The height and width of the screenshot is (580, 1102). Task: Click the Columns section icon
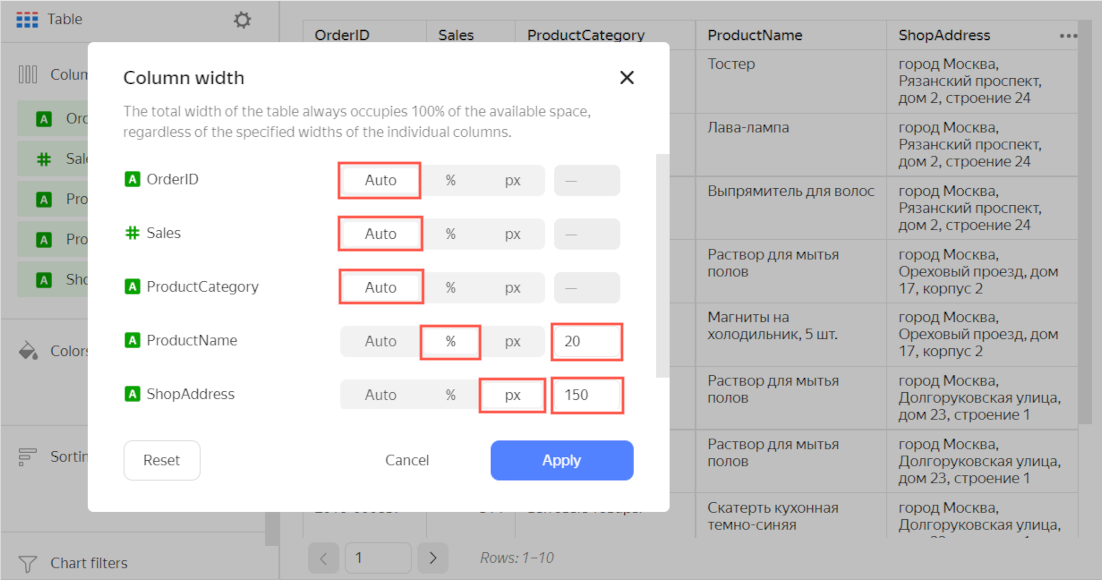click(28, 74)
